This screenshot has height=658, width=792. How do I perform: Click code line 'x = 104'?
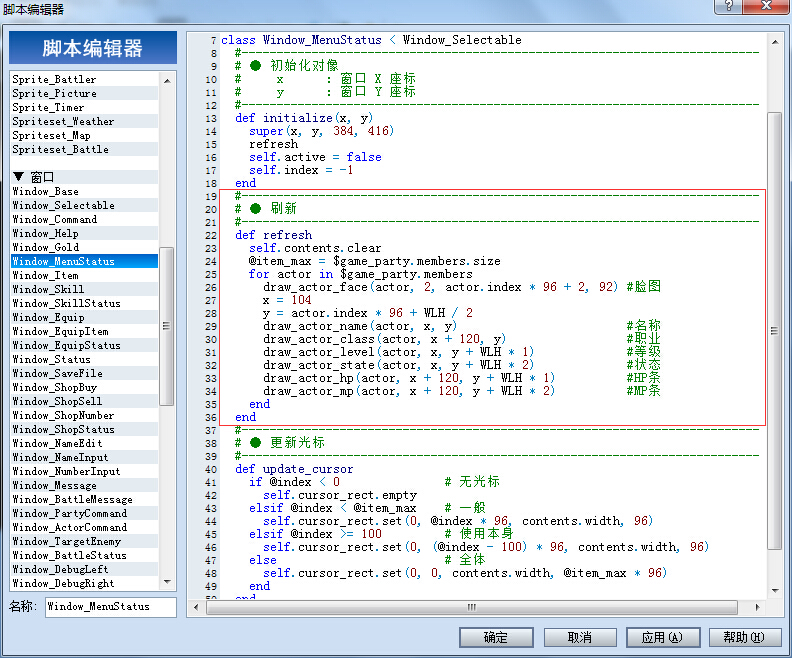287,300
